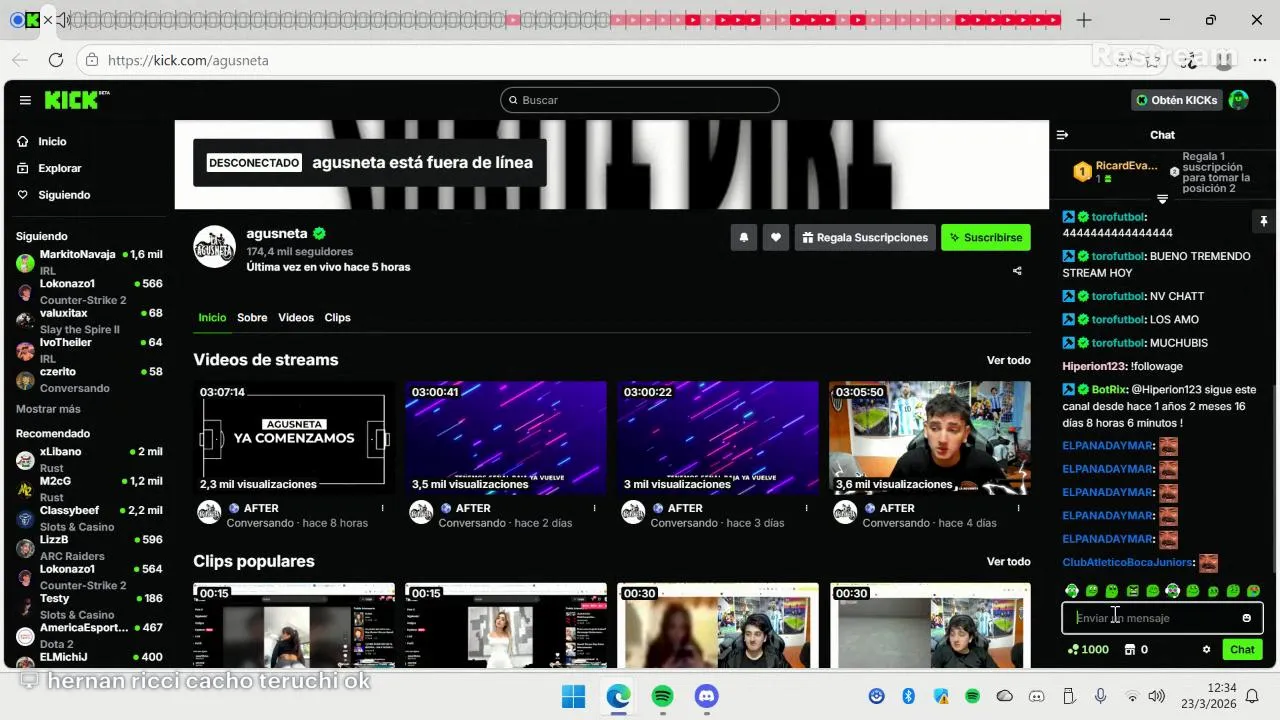Click torofutbol username in LOS AMO message

click(x=1118, y=320)
